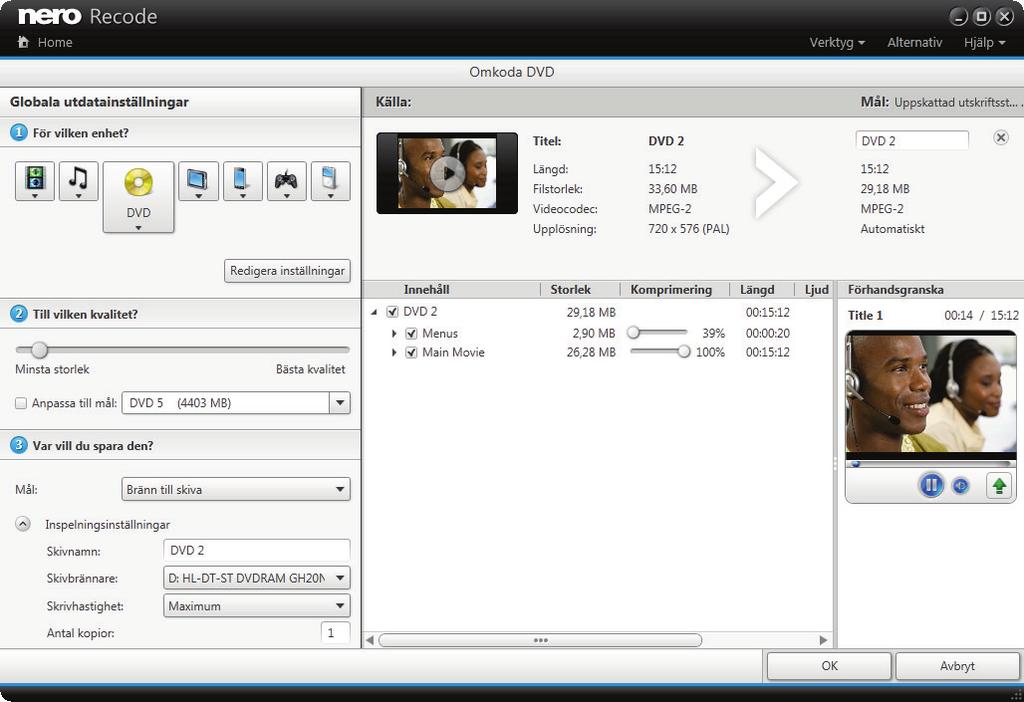Click the Menus duration 00:00:20

767,333
